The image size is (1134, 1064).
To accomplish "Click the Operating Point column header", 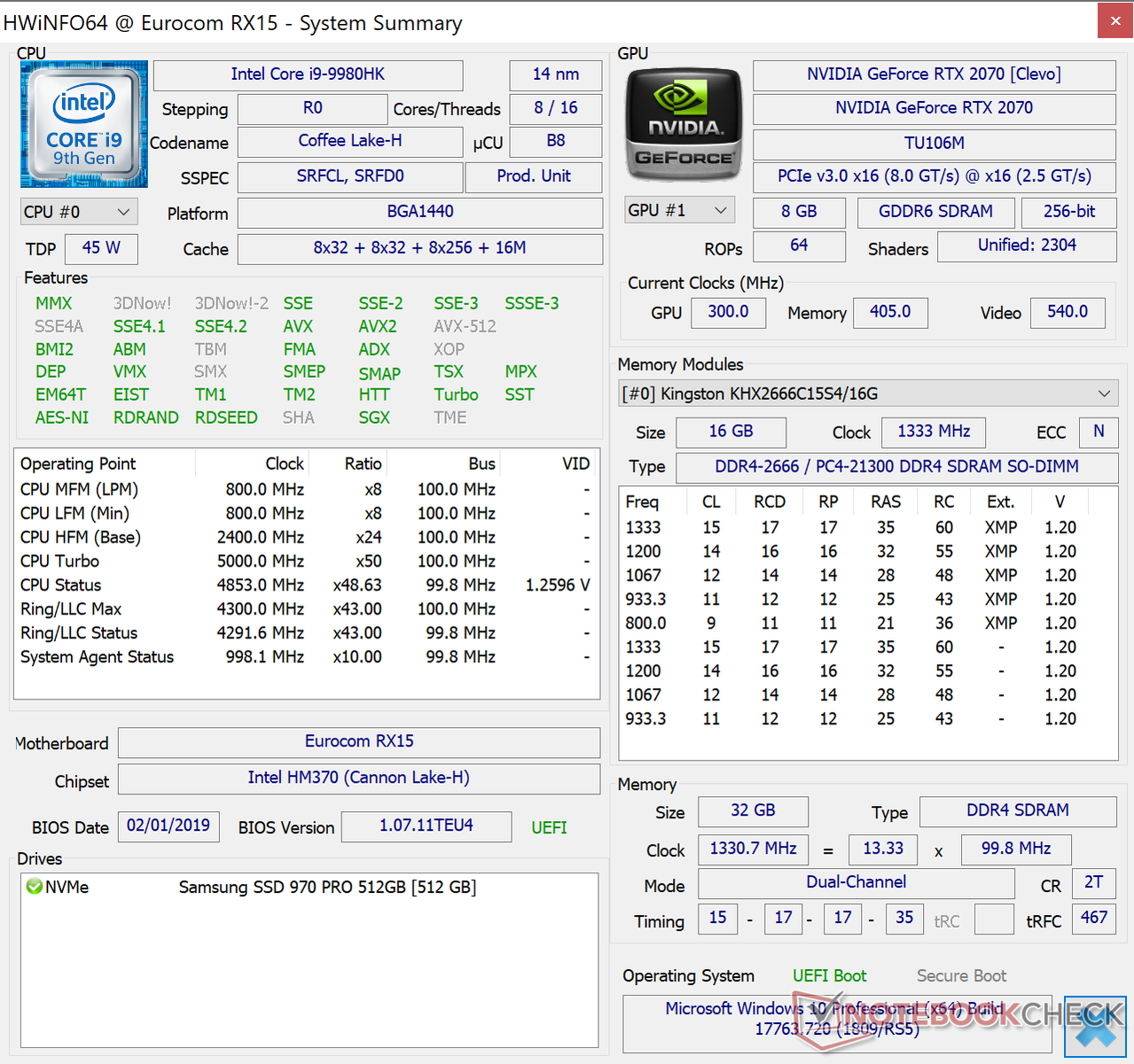I will coord(105,464).
